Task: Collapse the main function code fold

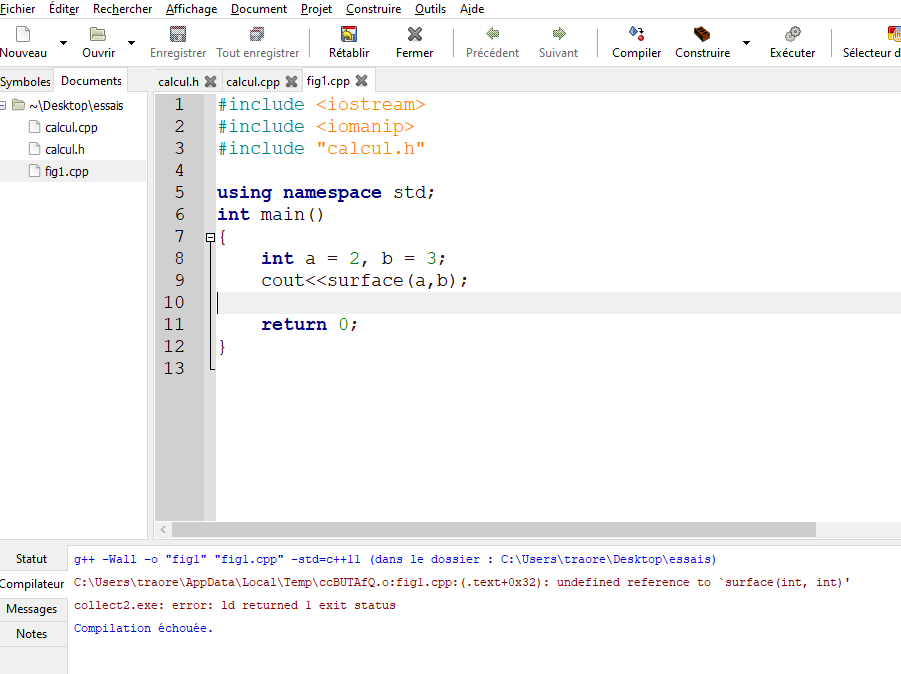Action: click(210, 237)
